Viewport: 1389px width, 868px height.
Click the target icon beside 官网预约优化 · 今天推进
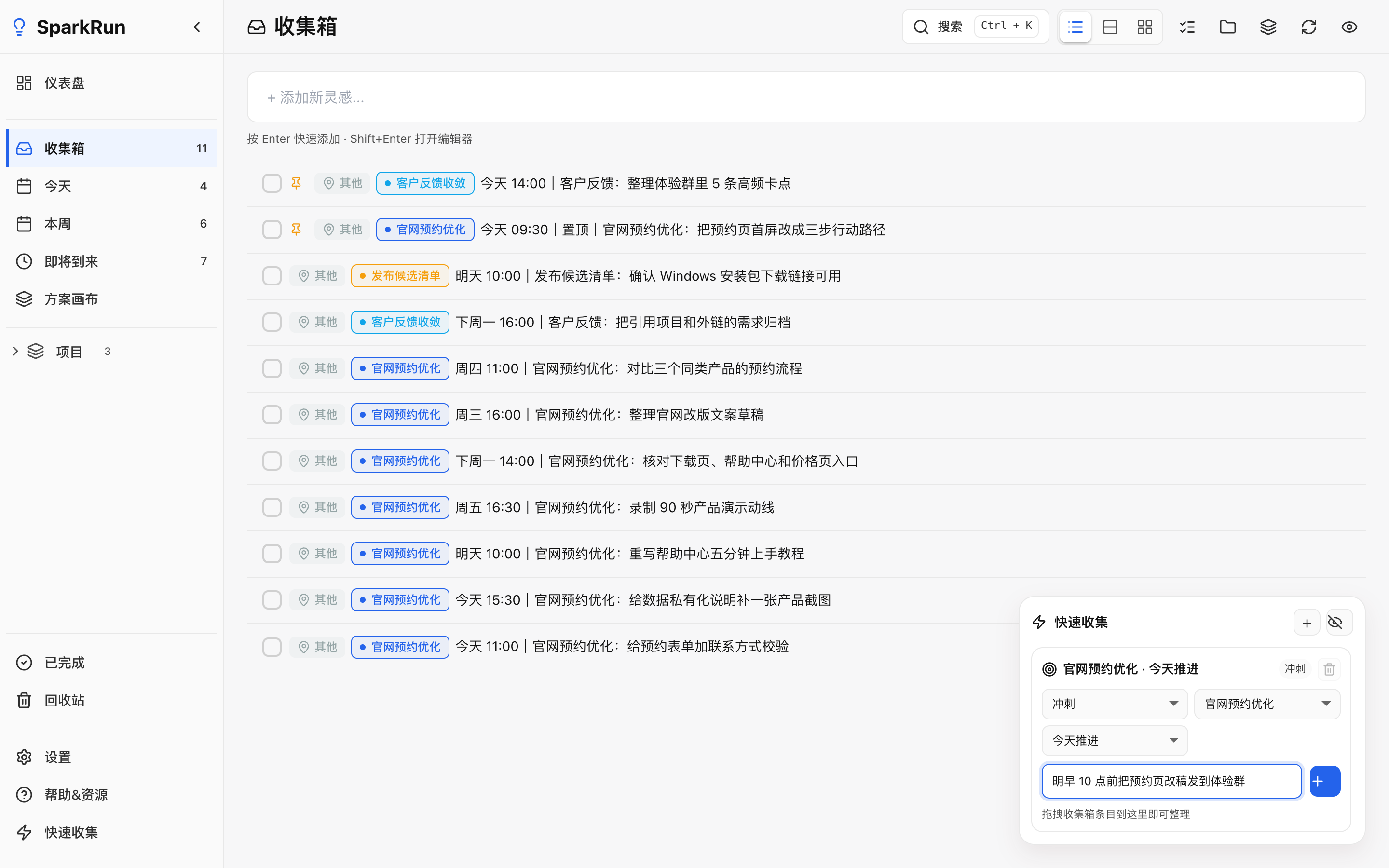tap(1049, 669)
